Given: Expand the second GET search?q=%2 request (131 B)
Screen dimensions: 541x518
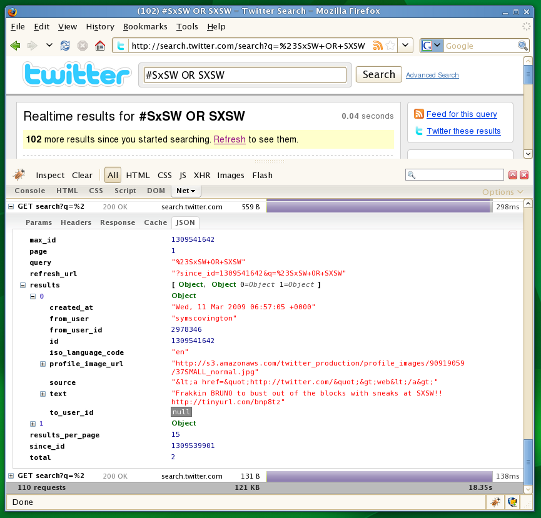Looking at the screenshot, I should [11, 476].
